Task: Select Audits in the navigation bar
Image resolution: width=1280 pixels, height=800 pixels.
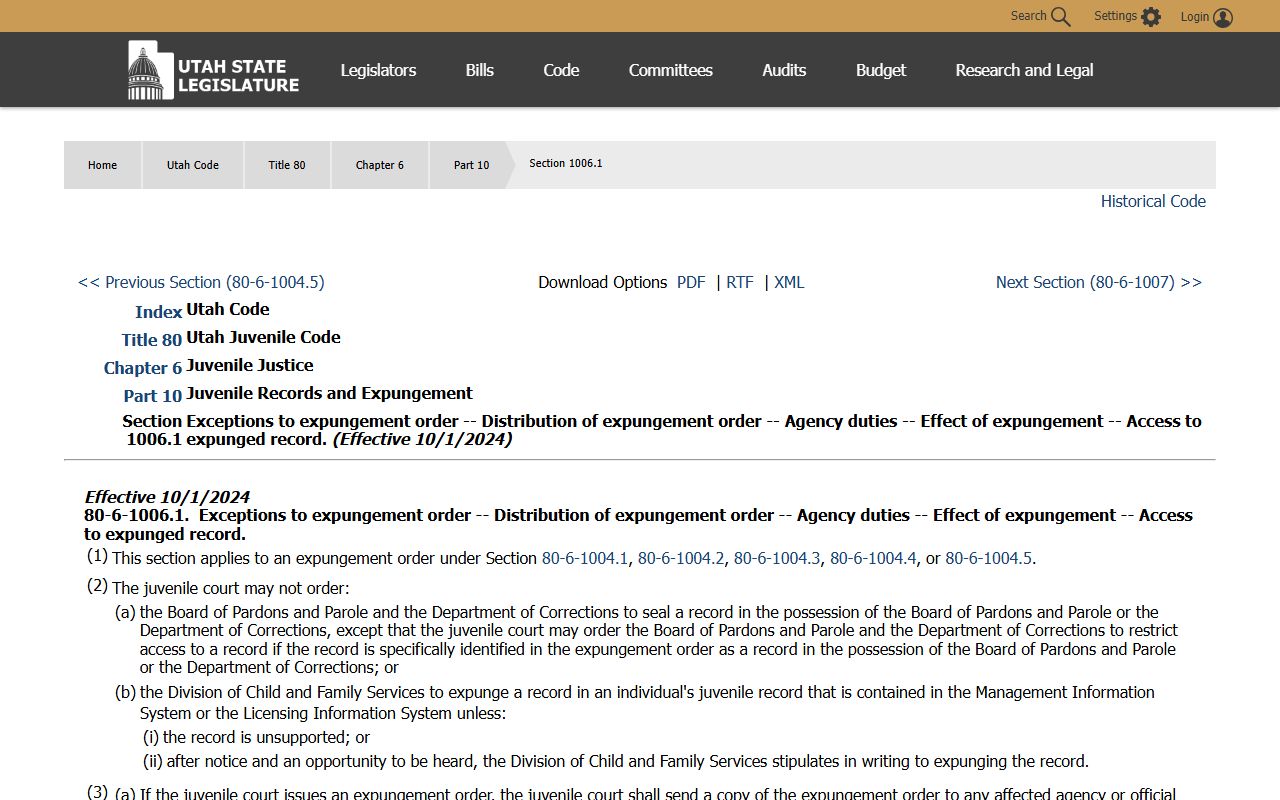Action: tap(784, 70)
